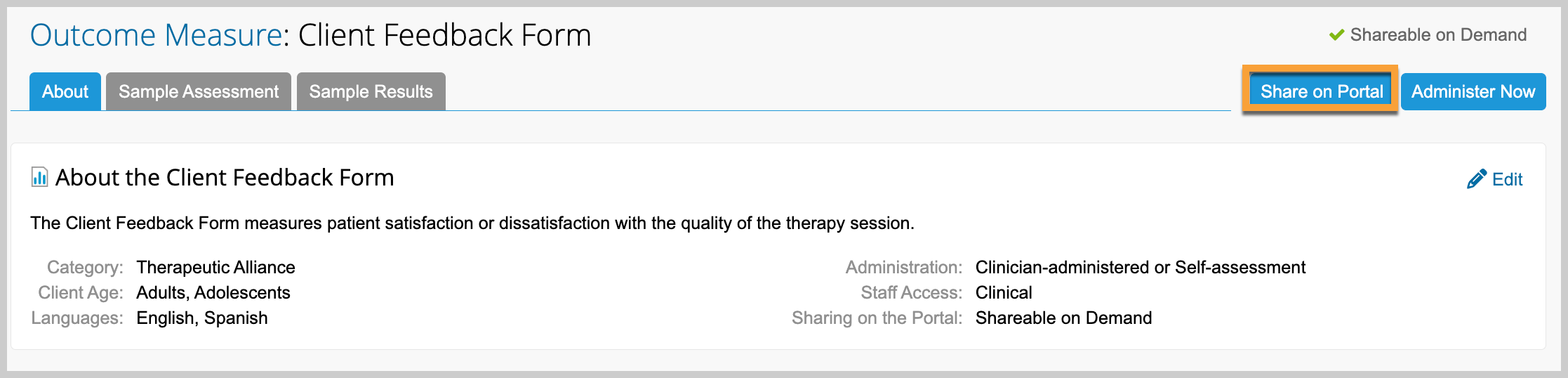Click the Clinical staff access value

click(x=1004, y=293)
